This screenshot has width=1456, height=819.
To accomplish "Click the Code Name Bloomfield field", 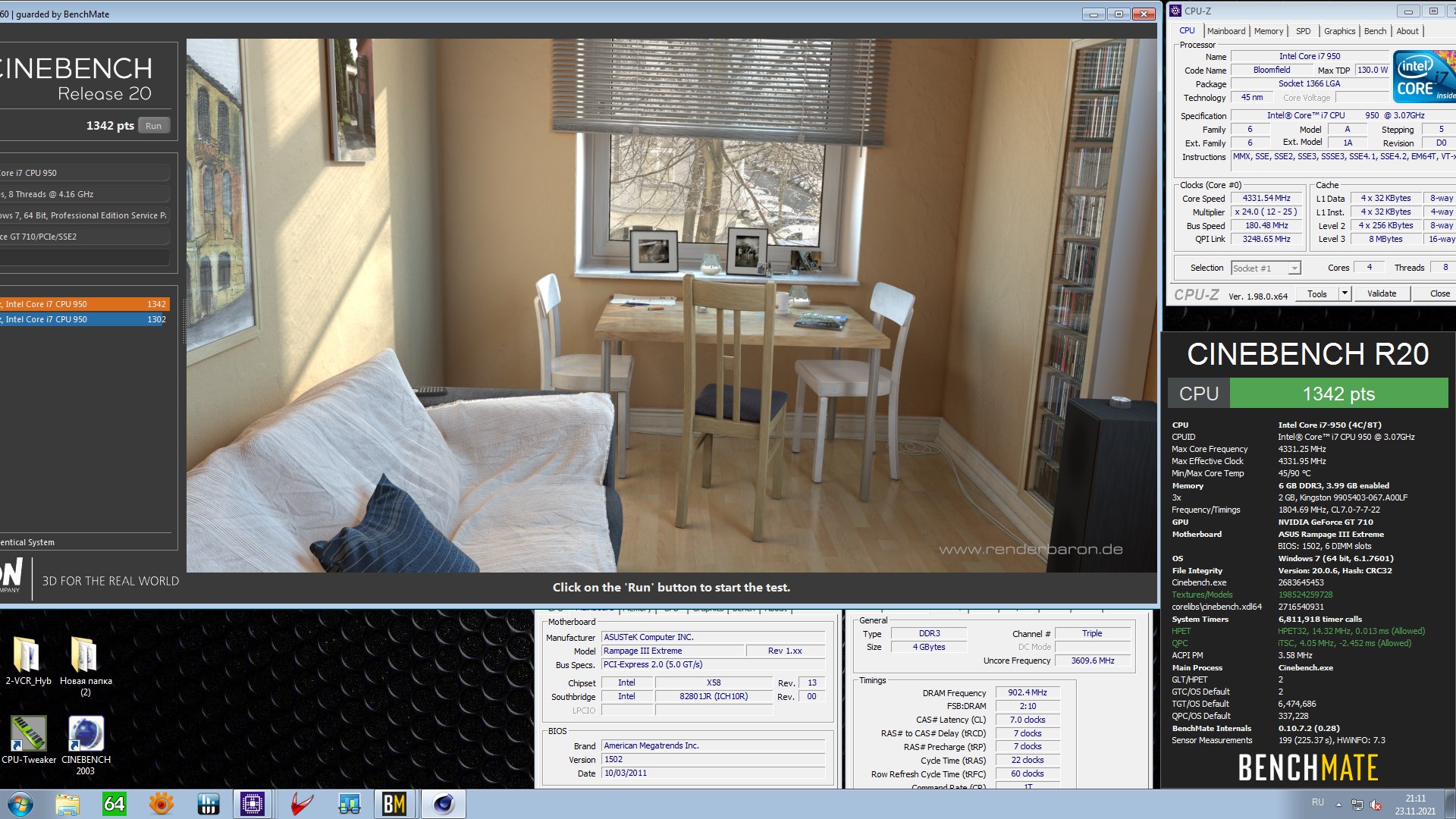I will (x=1272, y=71).
